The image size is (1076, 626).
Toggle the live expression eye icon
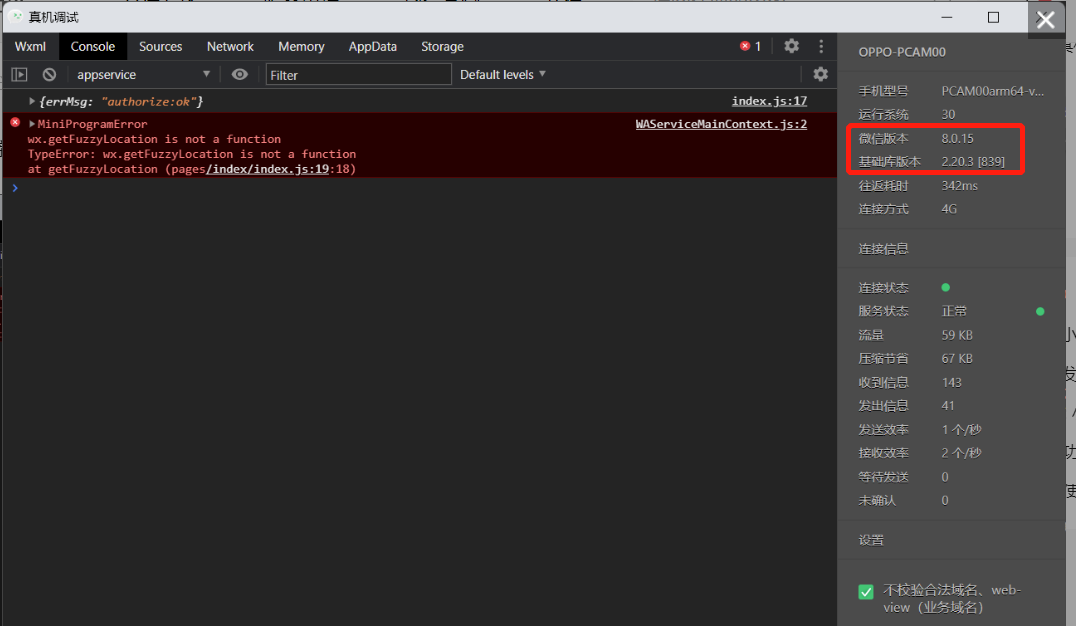tap(239, 74)
